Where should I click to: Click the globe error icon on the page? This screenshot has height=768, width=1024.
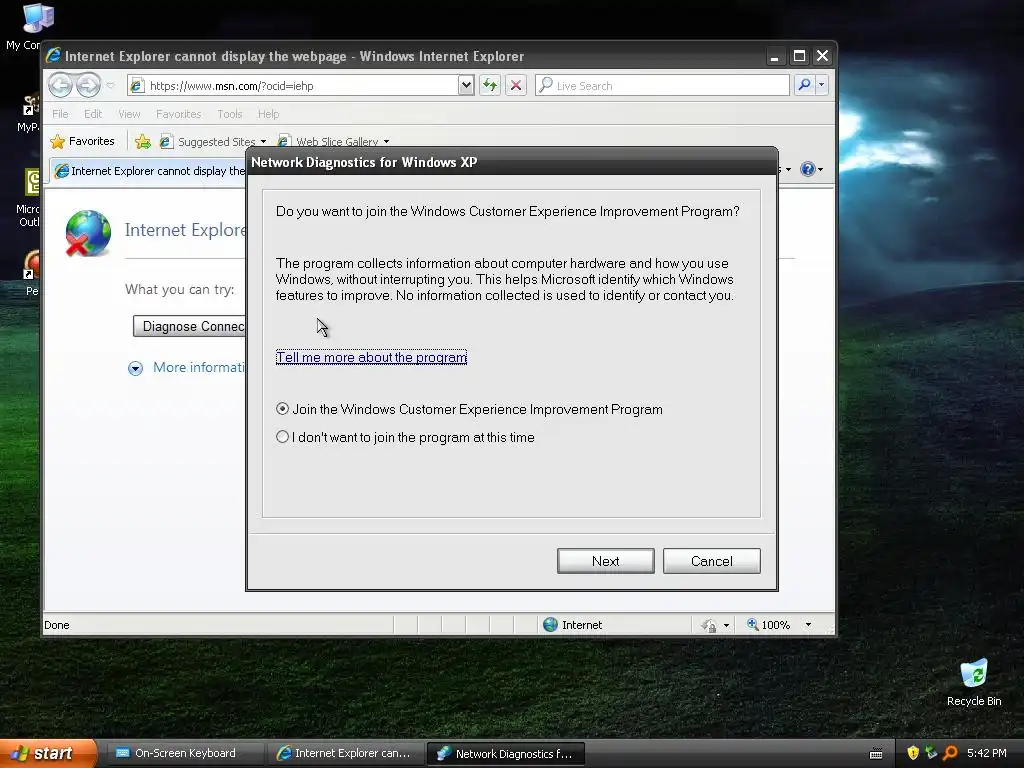(x=88, y=233)
